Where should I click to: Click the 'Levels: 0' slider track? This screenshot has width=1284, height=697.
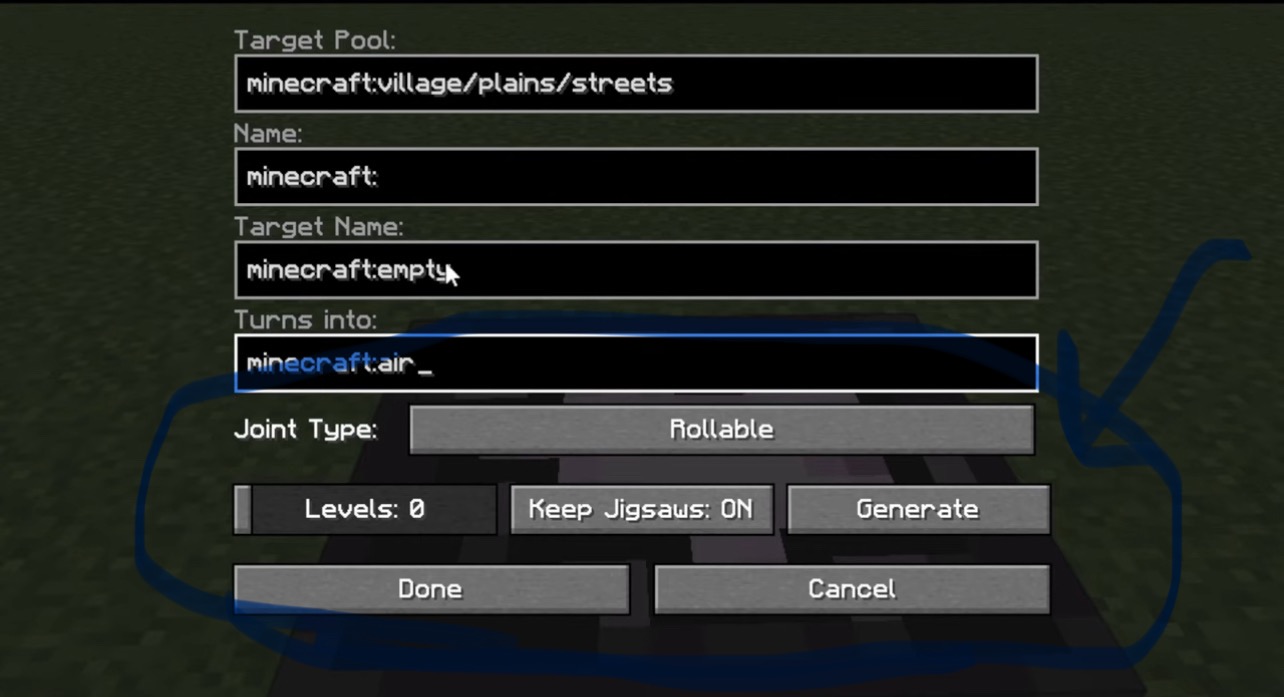pyautogui.click(x=365, y=509)
